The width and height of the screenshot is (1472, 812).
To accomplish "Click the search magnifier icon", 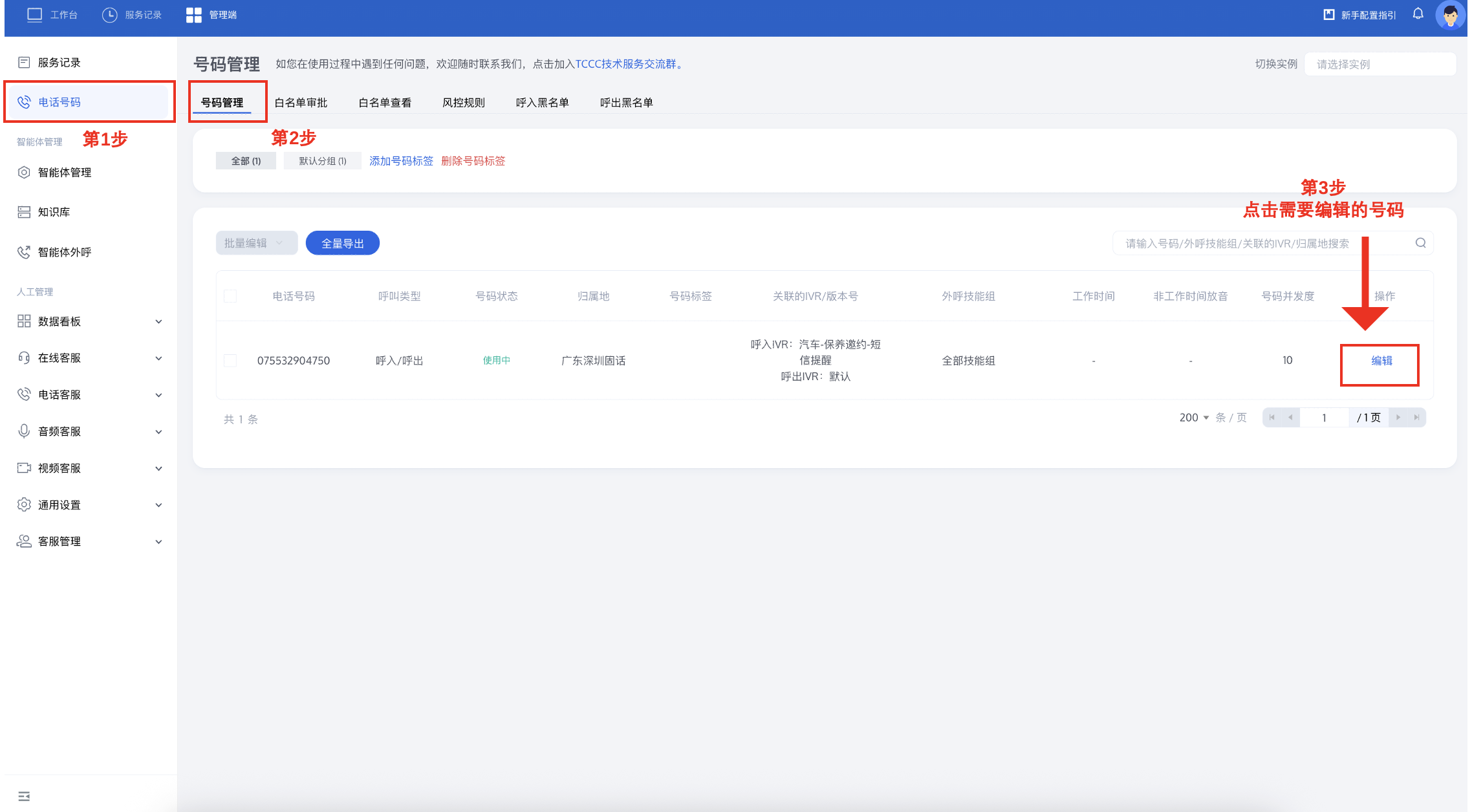I will (x=1420, y=243).
